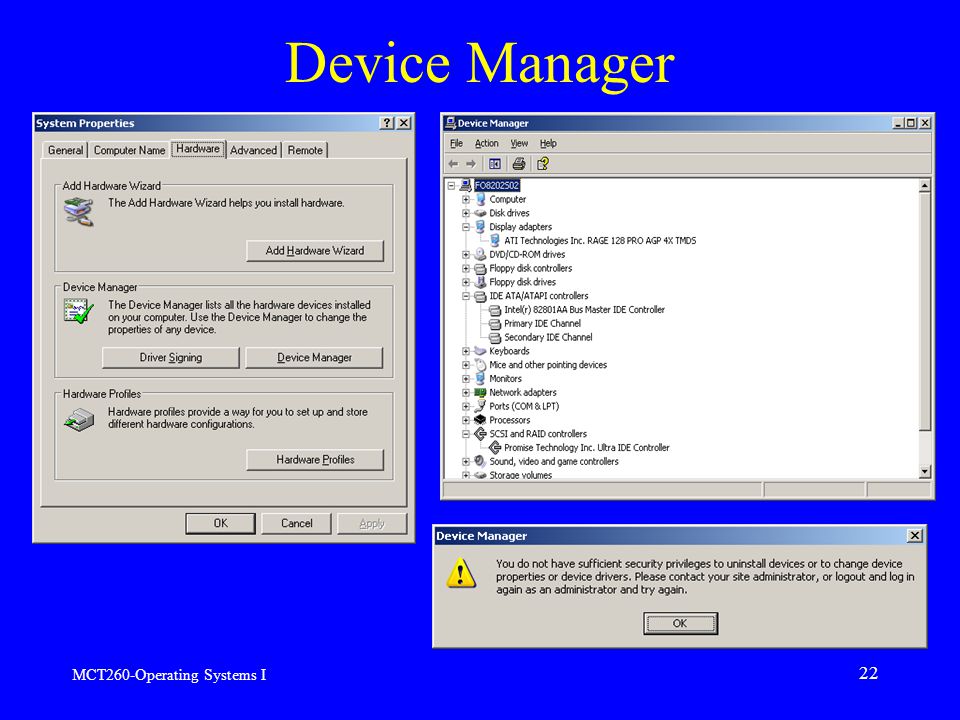Click the Promise Technology Ultra IDE Controller entry
Viewport: 960px width, 720px height.
point(587,448)
